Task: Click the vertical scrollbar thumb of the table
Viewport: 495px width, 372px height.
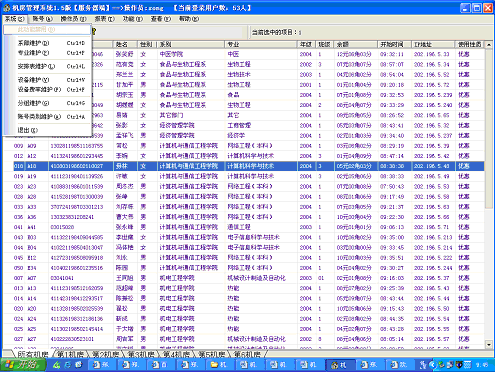Action: click(489, 128)
